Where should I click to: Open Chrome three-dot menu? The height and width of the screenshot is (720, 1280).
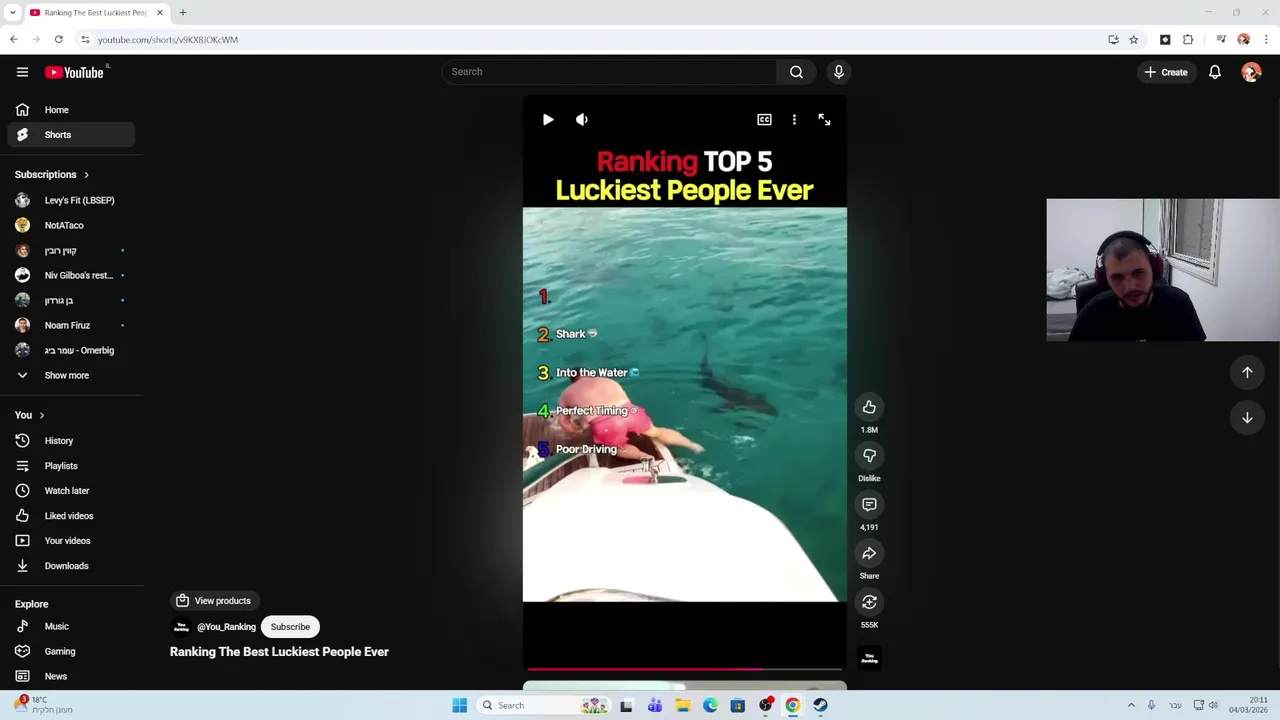[x=1266, y=40]
